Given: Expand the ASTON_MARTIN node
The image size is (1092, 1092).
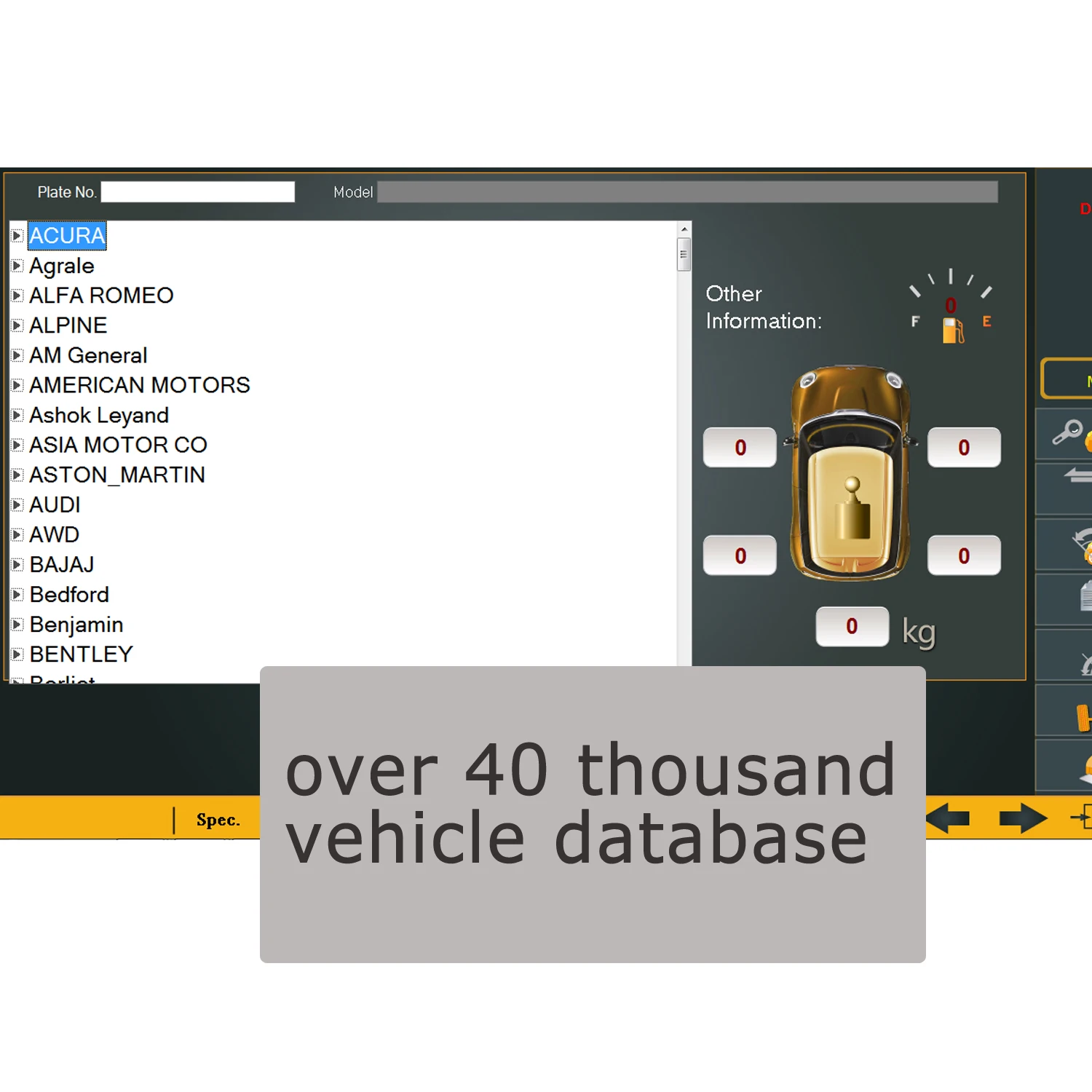Looking at the screenshot, I should coord(17,475).
